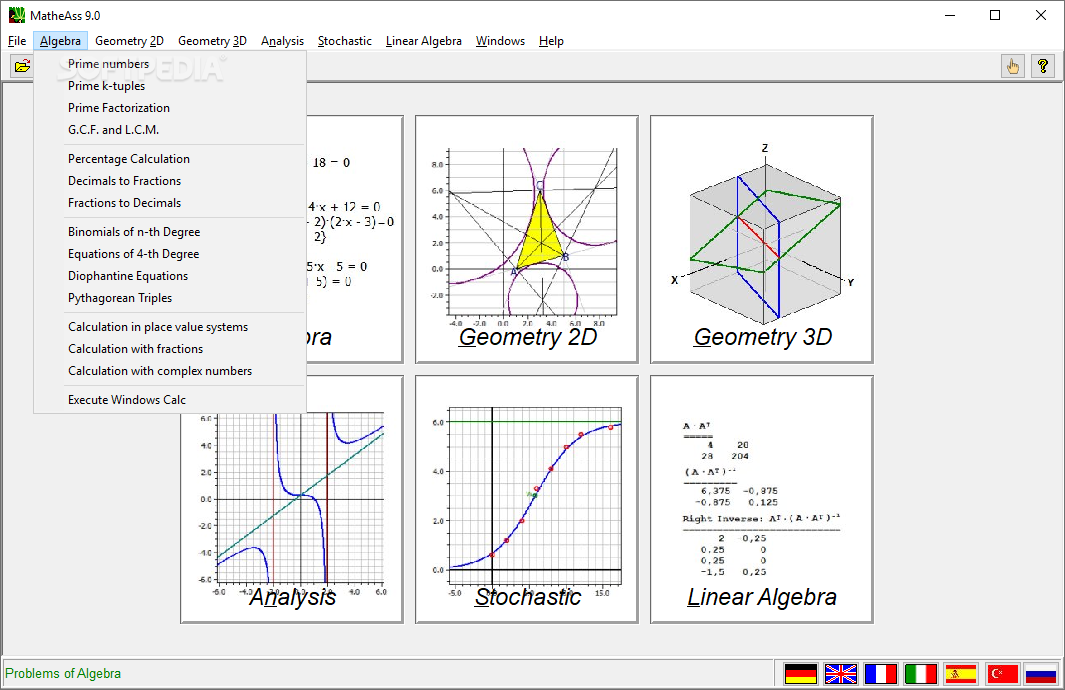Viewport: 1065px width, 690px height.
Task: Select Pythagorean Triples
Action: tap(170, 297)
